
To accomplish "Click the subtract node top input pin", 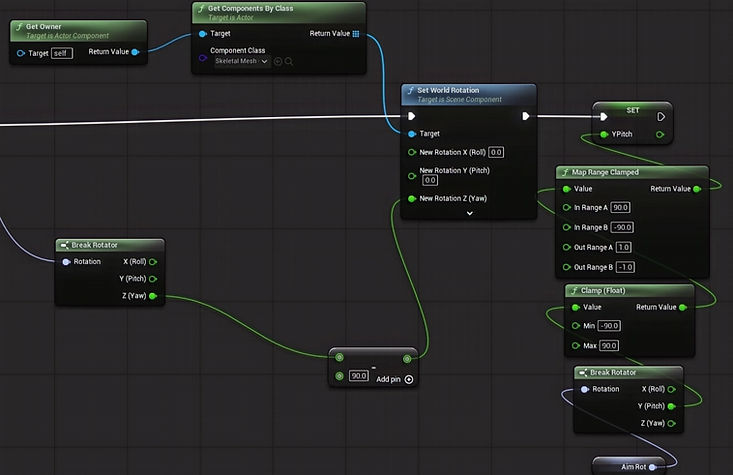I will click(x=339, y=358).
